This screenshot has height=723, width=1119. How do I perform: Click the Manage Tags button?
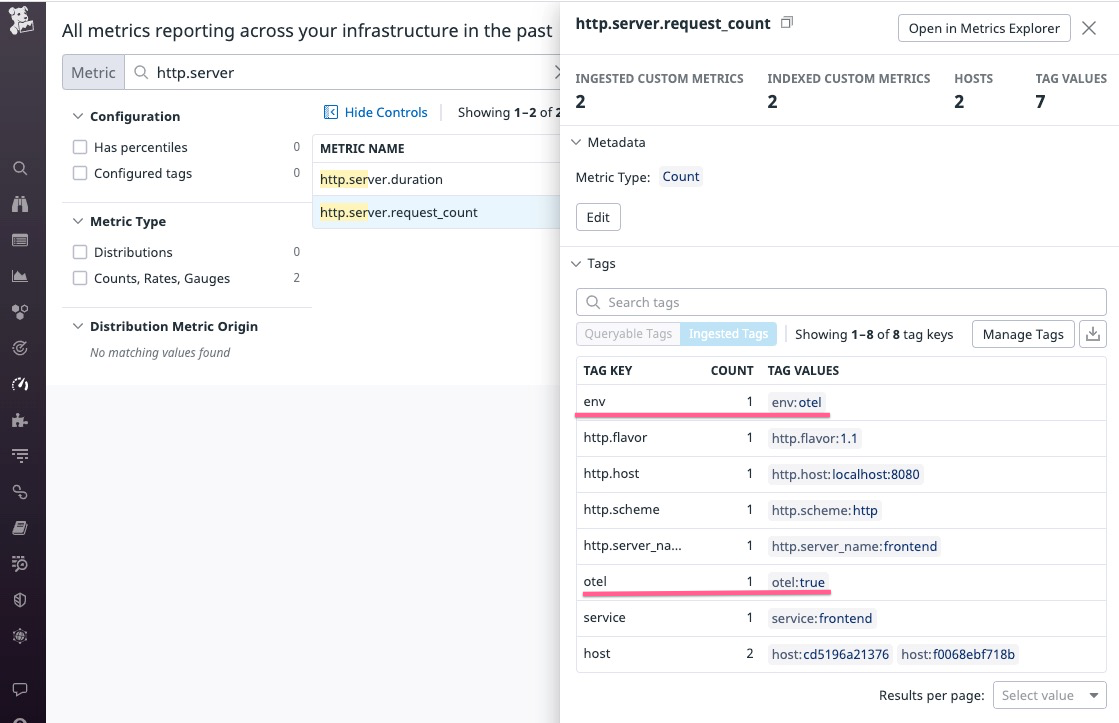(x=1022, y=334)
